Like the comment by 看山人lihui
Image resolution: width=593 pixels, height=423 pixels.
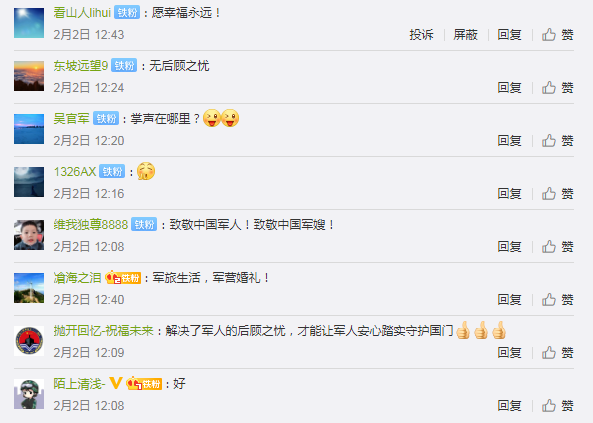557,35
